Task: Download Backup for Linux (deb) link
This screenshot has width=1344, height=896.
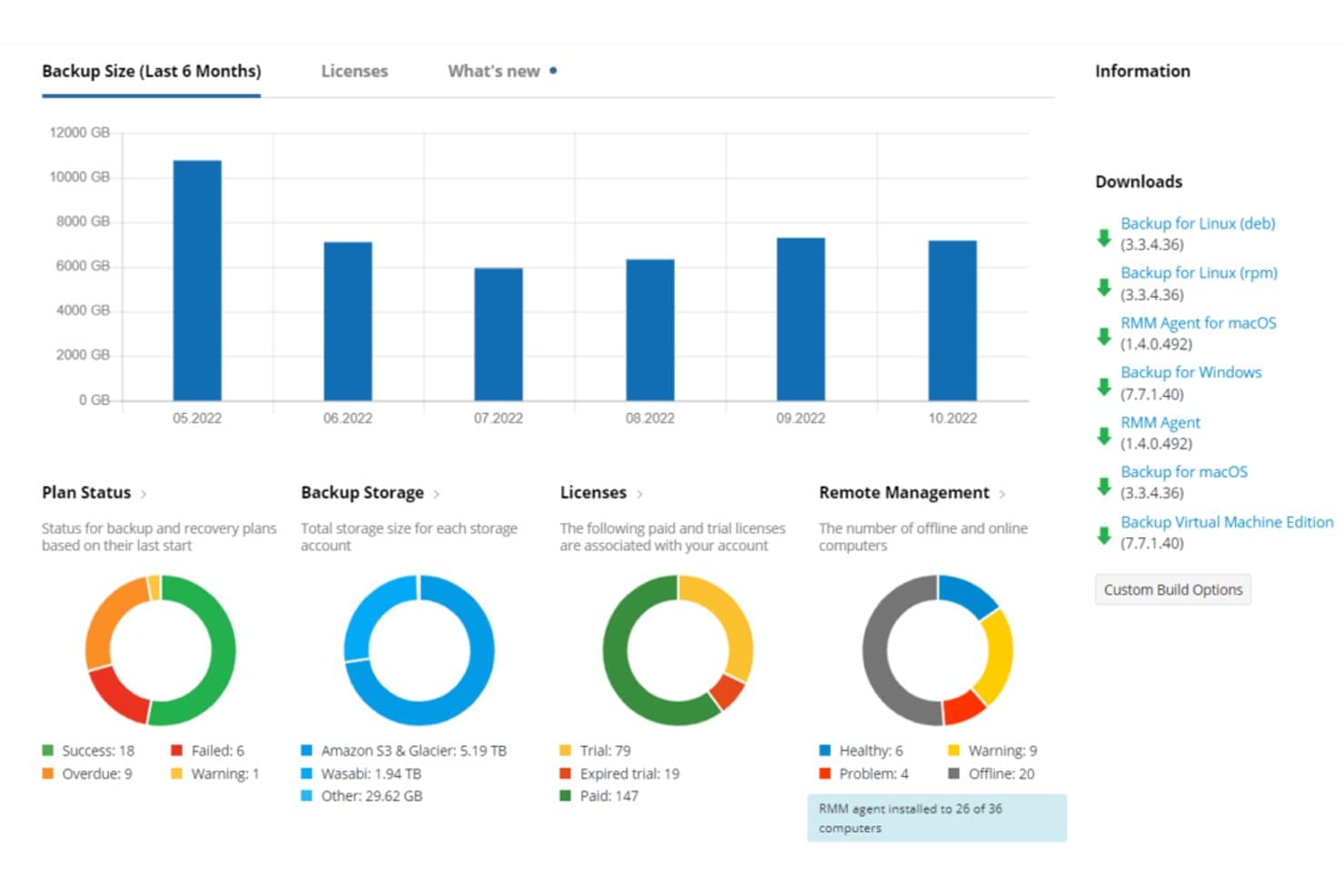Action: pos(1198,223)
